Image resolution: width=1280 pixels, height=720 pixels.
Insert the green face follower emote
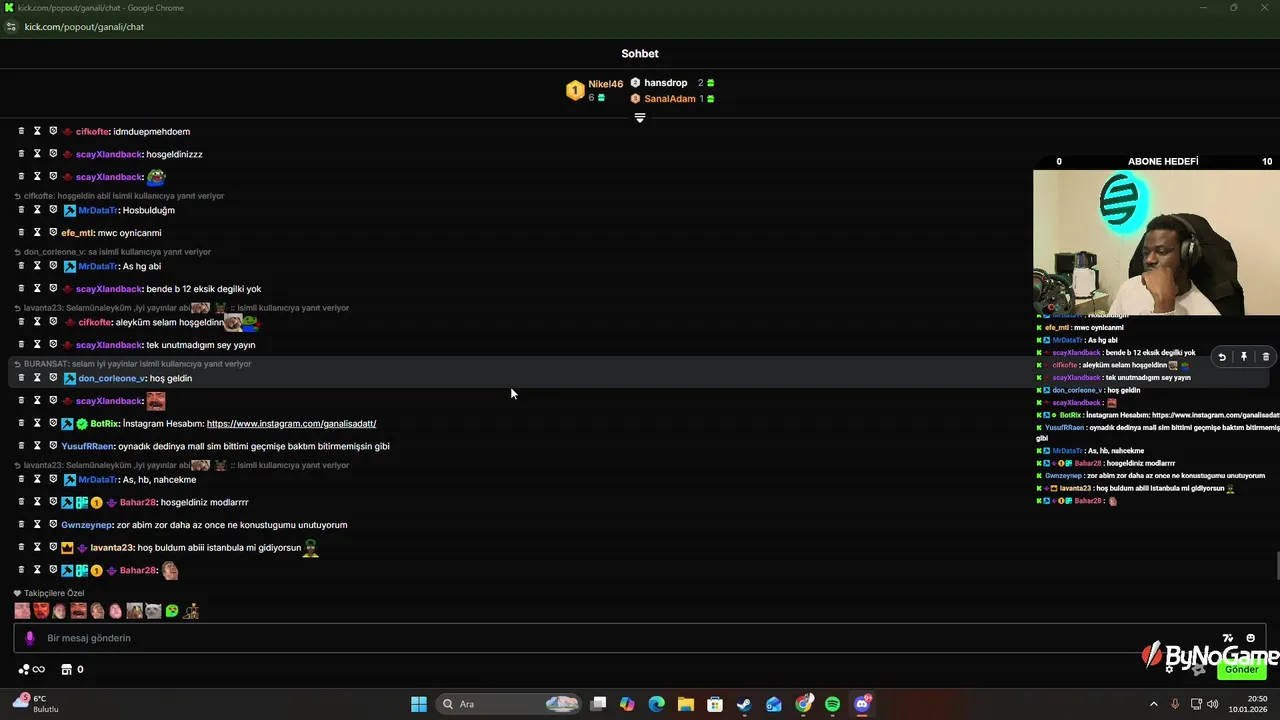[x=172, y=610]
